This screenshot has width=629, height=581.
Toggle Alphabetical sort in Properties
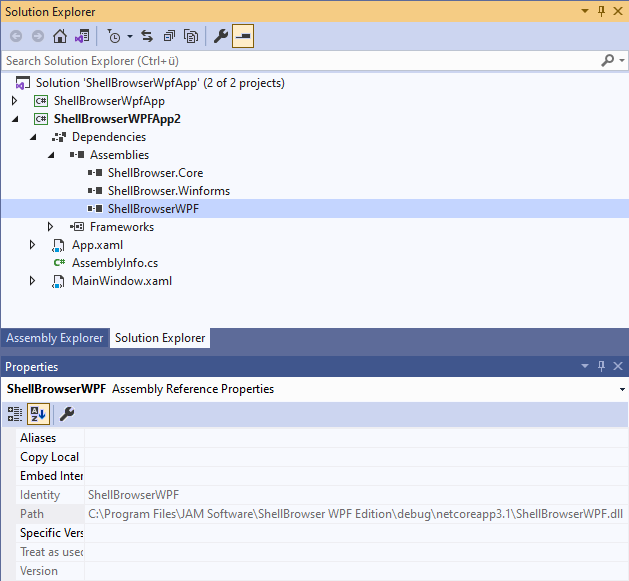click(38, 414)
